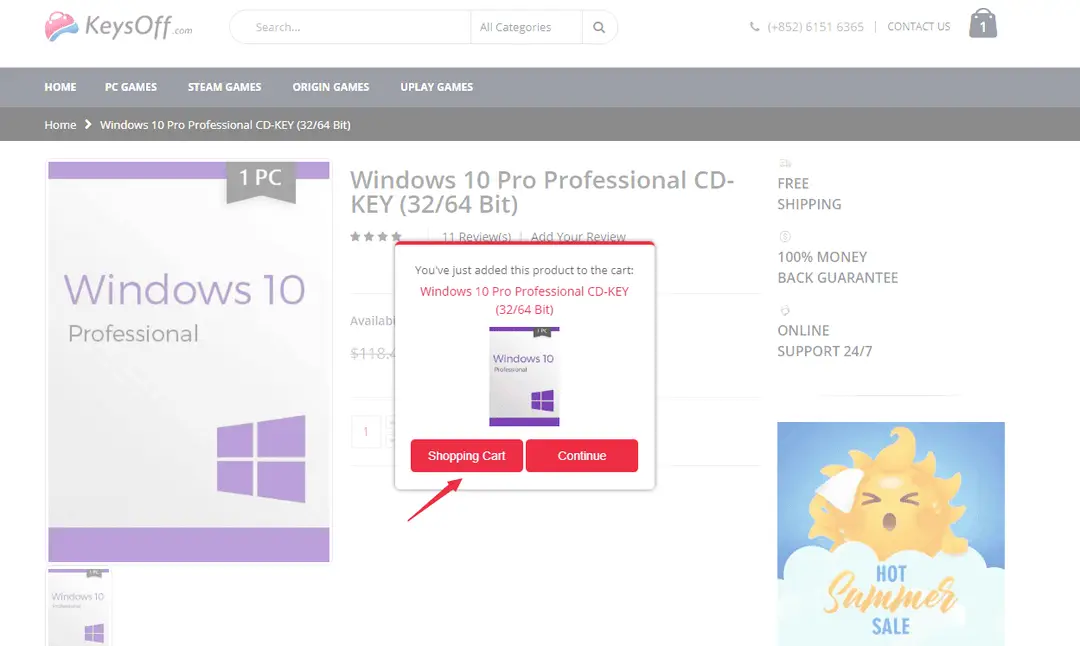This screenshot has width=1080, height=646.
Task: Click the breadcrumb text Windows 10 Pro Professional CD-KEY
Action: pos(225,125)
